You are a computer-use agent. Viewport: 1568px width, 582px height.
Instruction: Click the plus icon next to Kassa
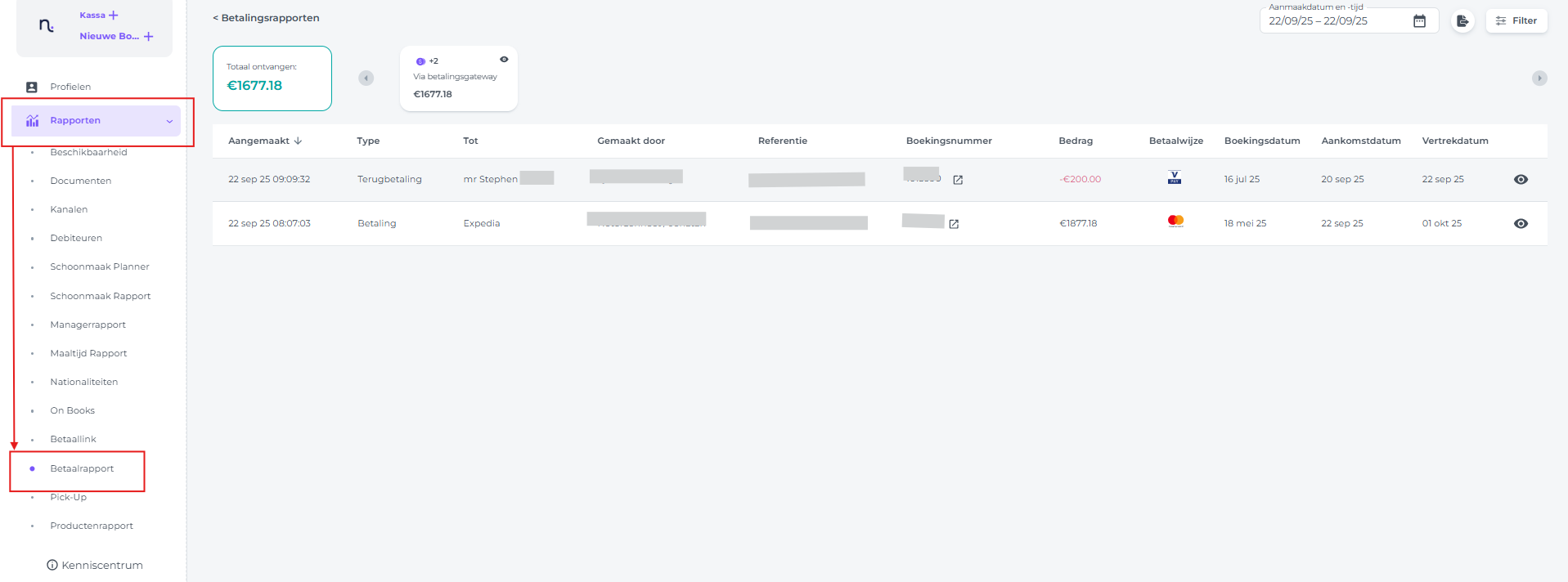click(114, 16)
